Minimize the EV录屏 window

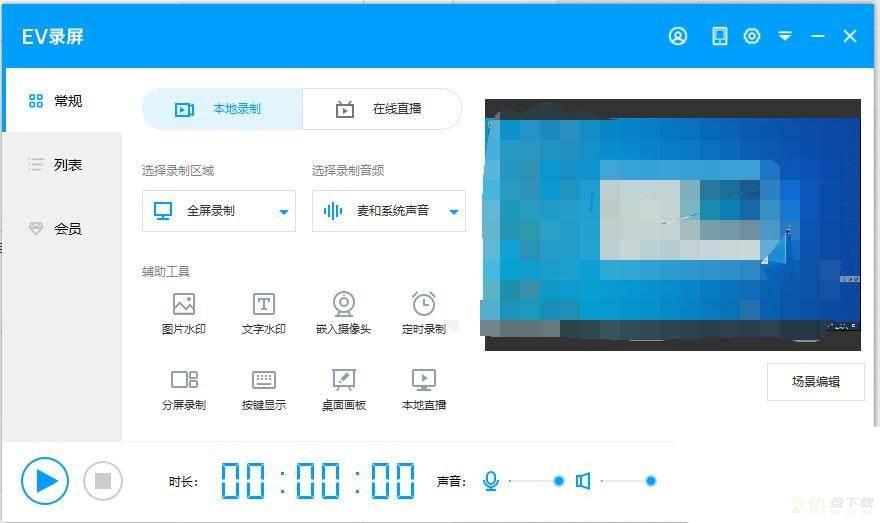[818, 36]
